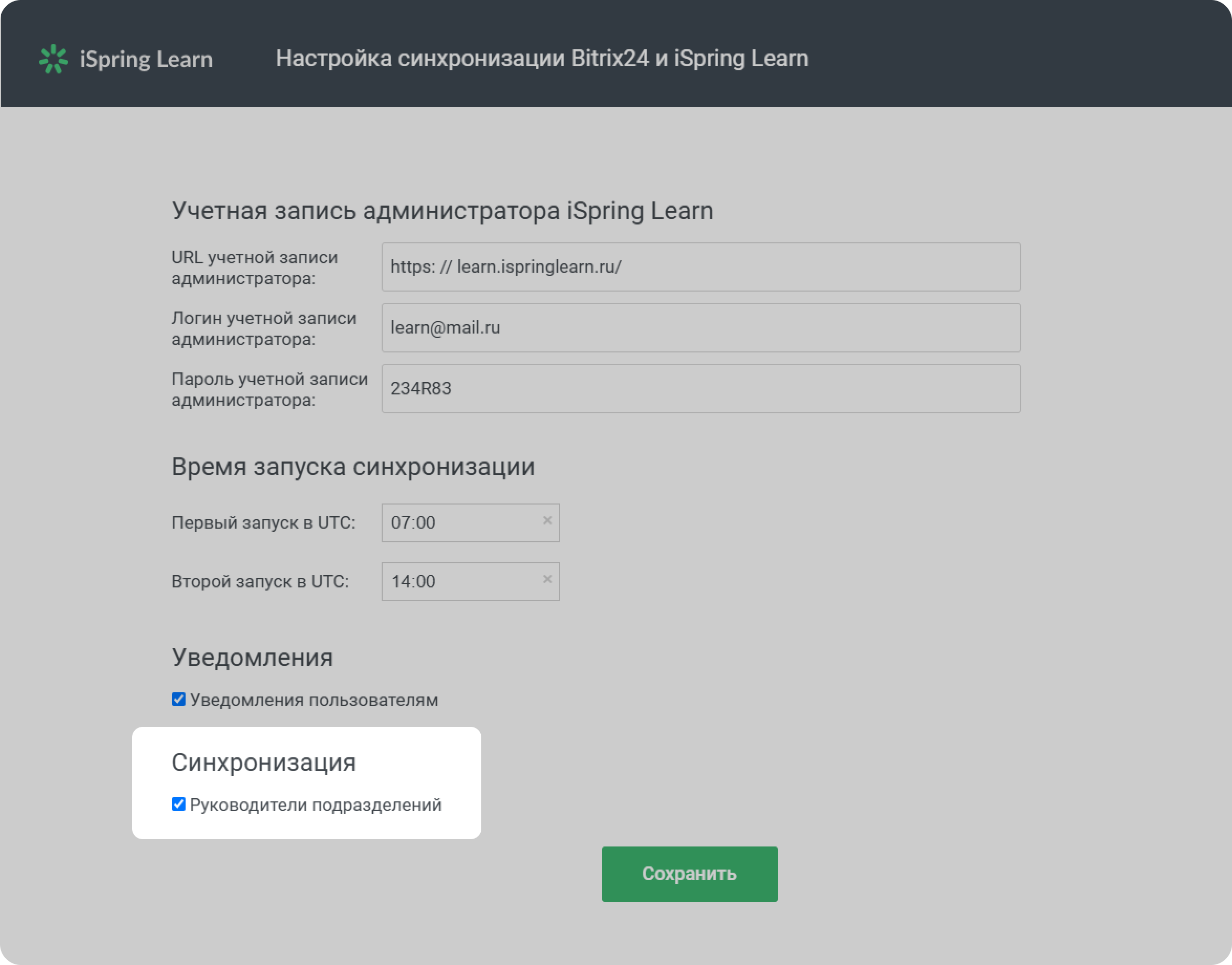1232x965 pixels.
Task: Click the label URL учетной записи администратора
Action: [x=255, y=268]
